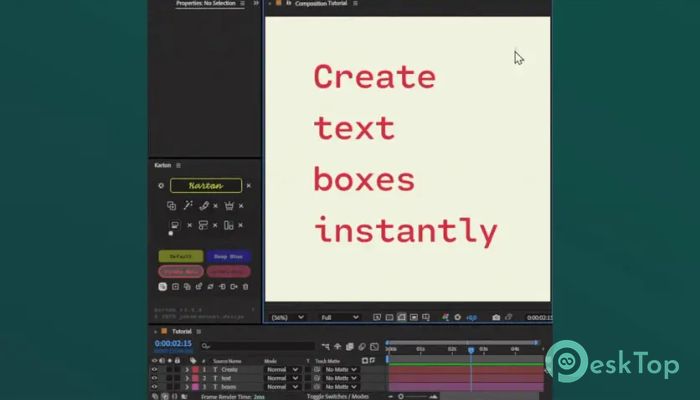
Task: Click the overlapping squares icon in Kartan
Action: (x=171, y=205)
